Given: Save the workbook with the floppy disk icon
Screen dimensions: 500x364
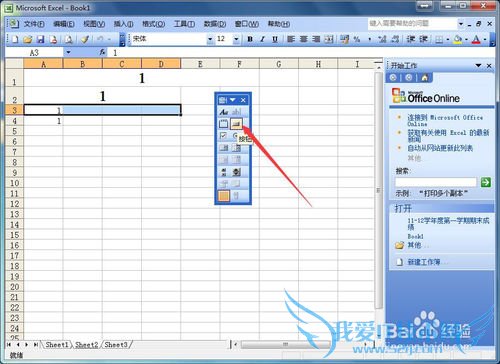Looking at the screenshot, I should point(40,39).
